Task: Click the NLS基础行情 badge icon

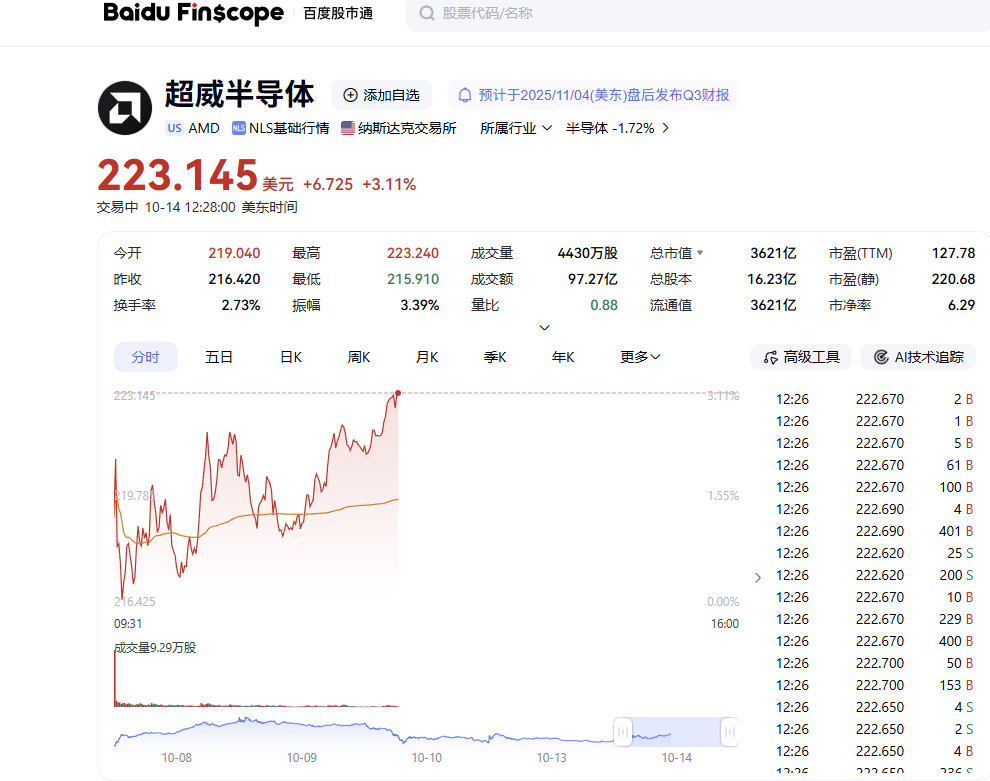Action: point(239,128)
